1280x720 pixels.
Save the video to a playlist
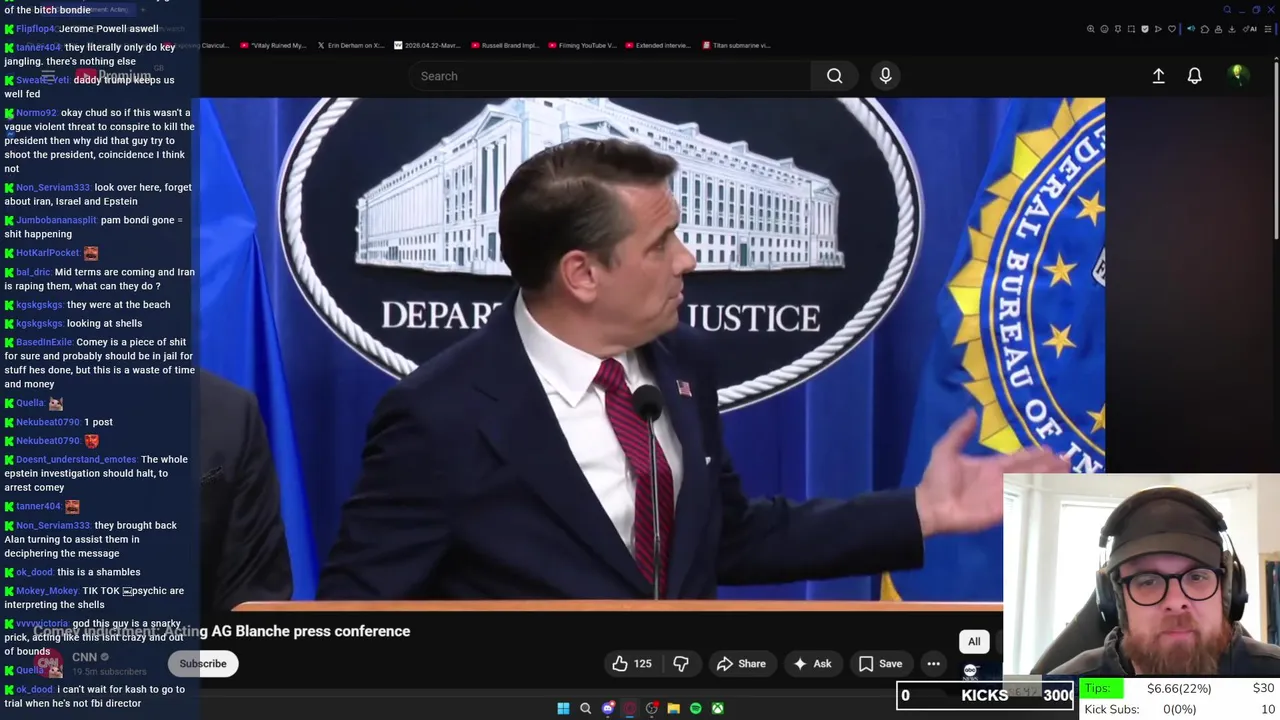tap(880, 663)
